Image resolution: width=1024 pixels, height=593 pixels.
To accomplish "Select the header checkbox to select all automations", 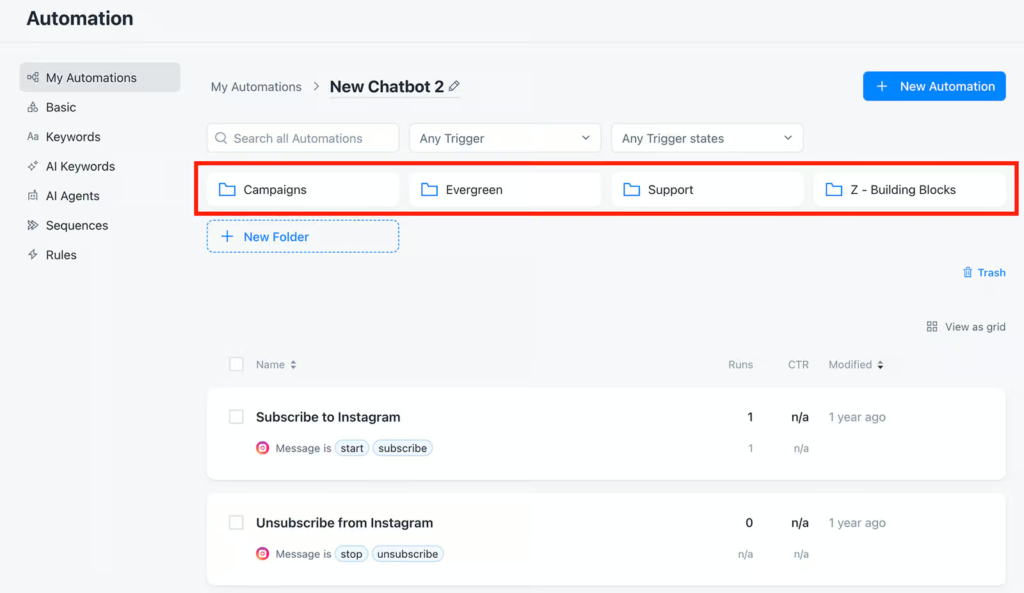I will (235, 364).
